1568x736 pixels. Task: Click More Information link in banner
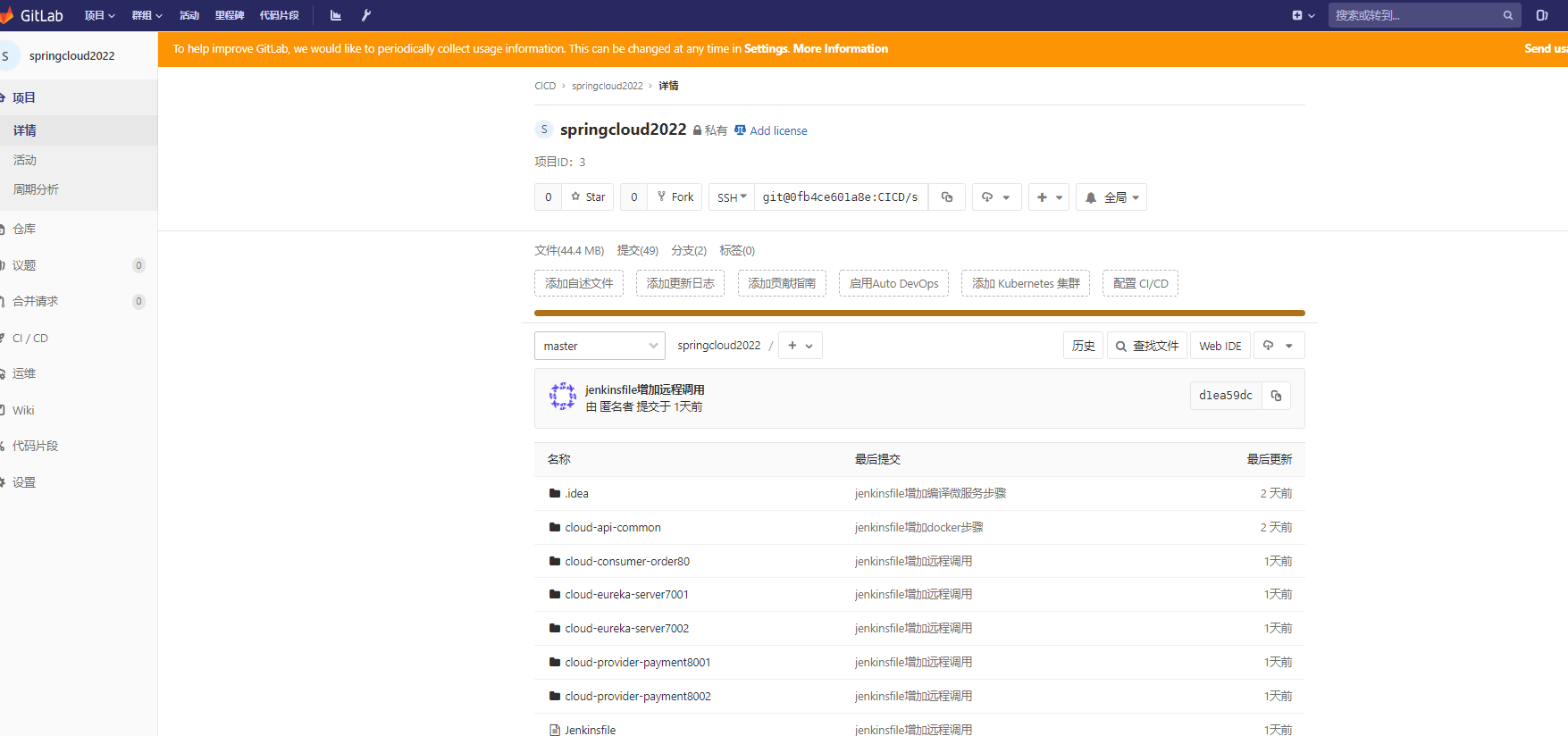(841, 48)
